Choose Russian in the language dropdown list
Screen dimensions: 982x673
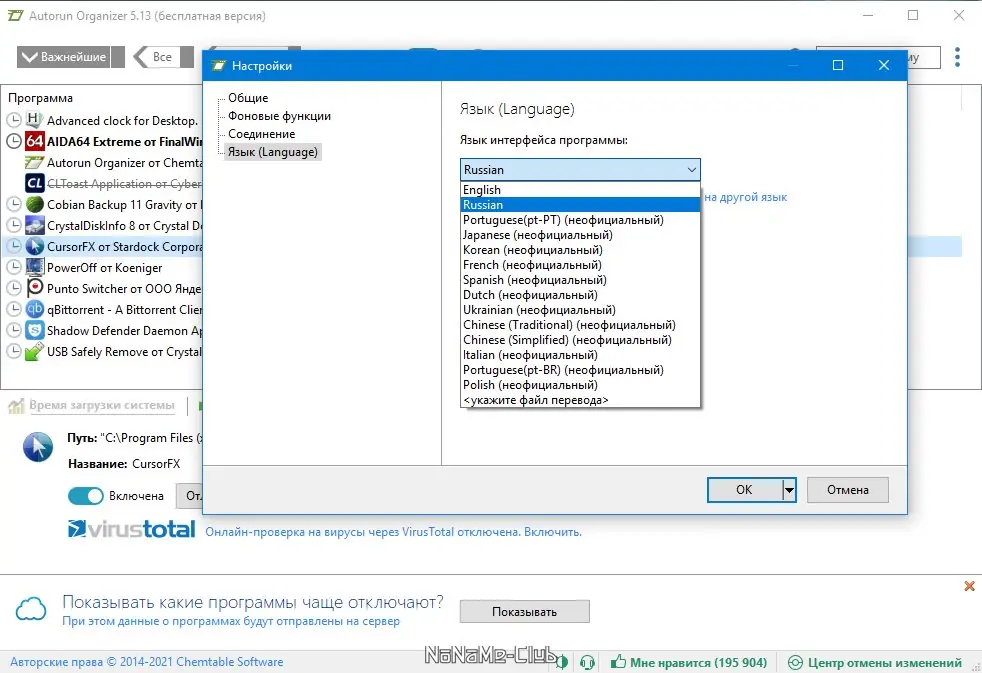(x=580, y=205)
